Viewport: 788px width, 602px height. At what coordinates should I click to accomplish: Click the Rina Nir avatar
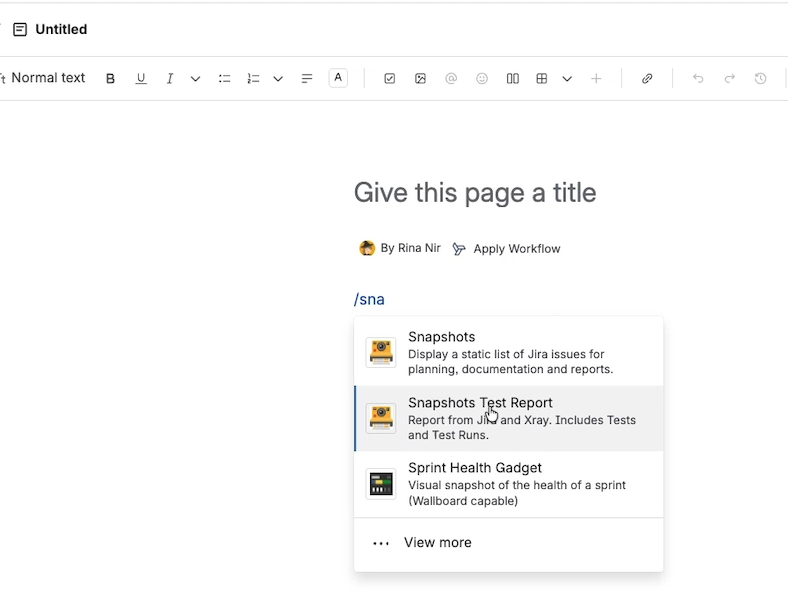(x=367, y=248)
